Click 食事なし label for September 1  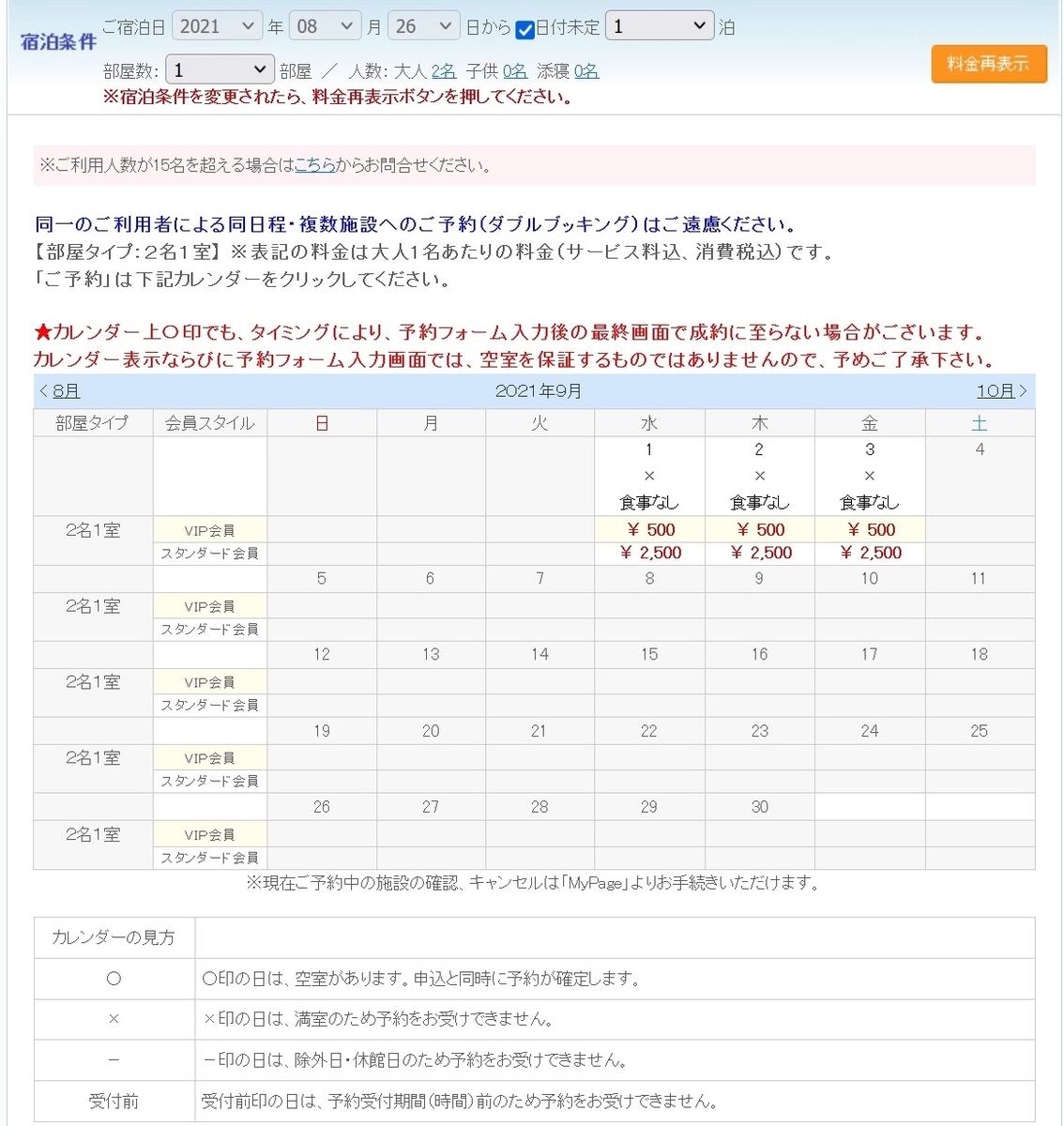tap(649, 502)
